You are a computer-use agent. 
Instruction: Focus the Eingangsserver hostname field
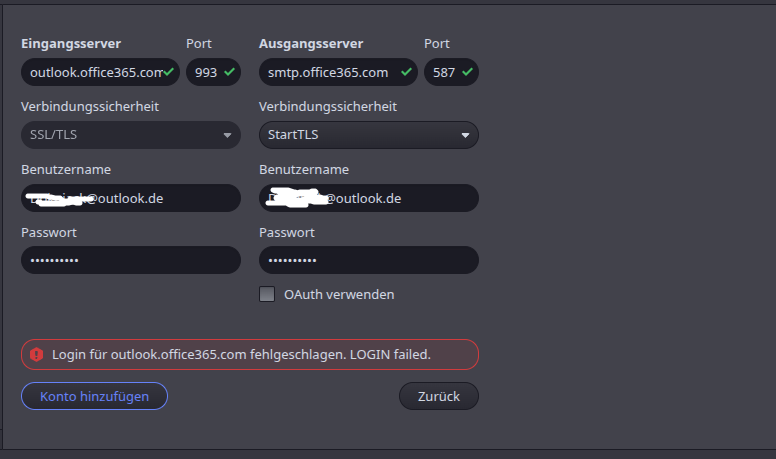tap(100, 72)
